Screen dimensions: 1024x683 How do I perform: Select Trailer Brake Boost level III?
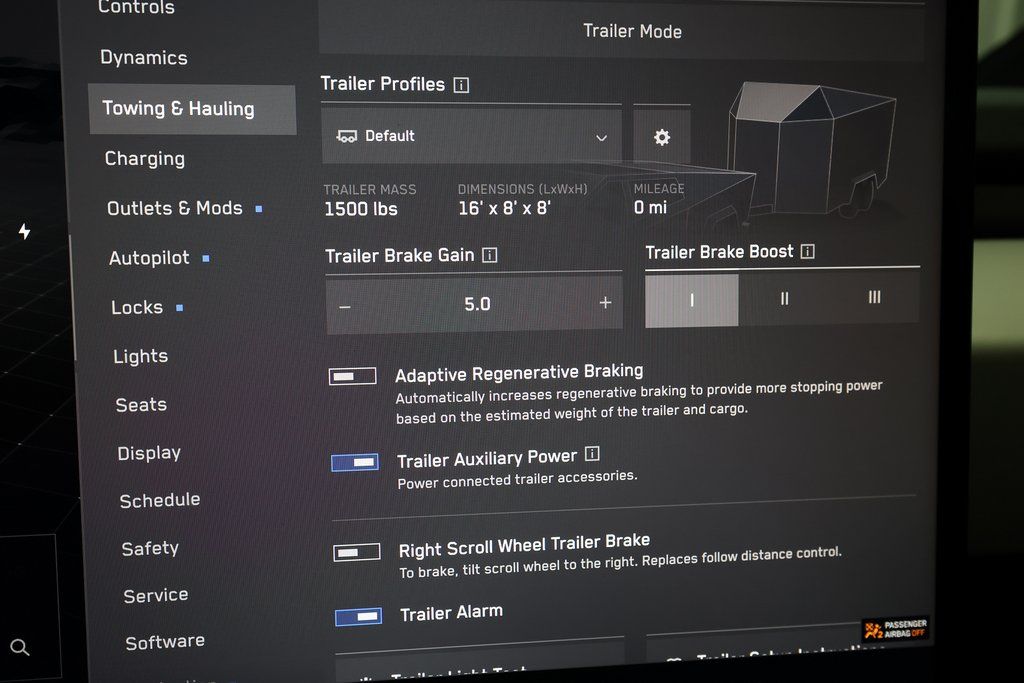point(874,298)
